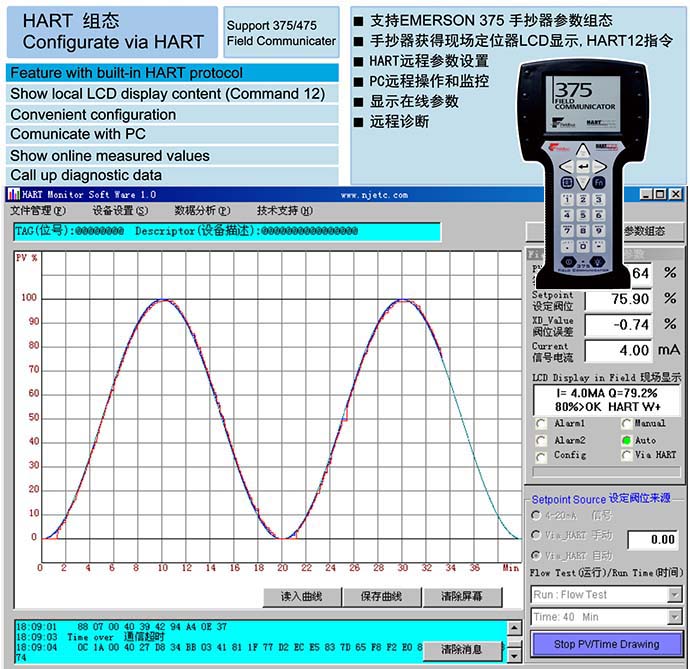Click the up arrow key on 375 communicator
This screenshot has width=690, height=669.
point(583,151)
